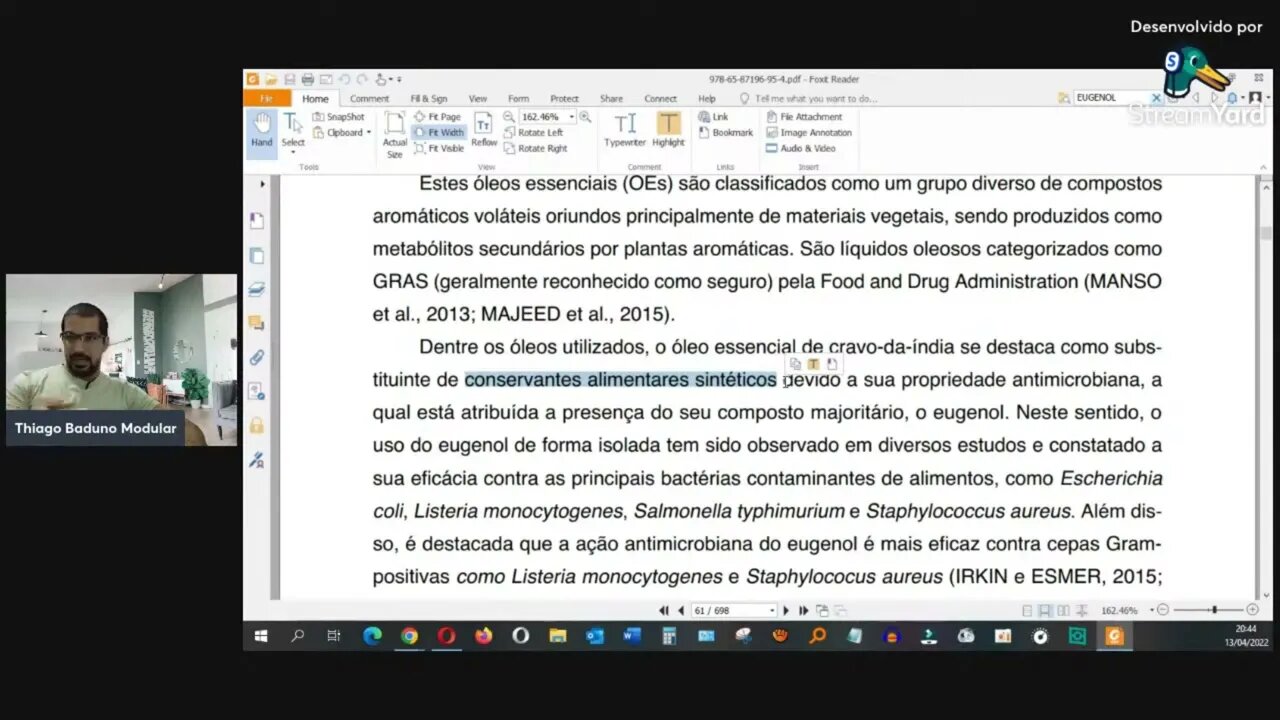
Task: Open the Help tab
Action: tap(706, 98)
